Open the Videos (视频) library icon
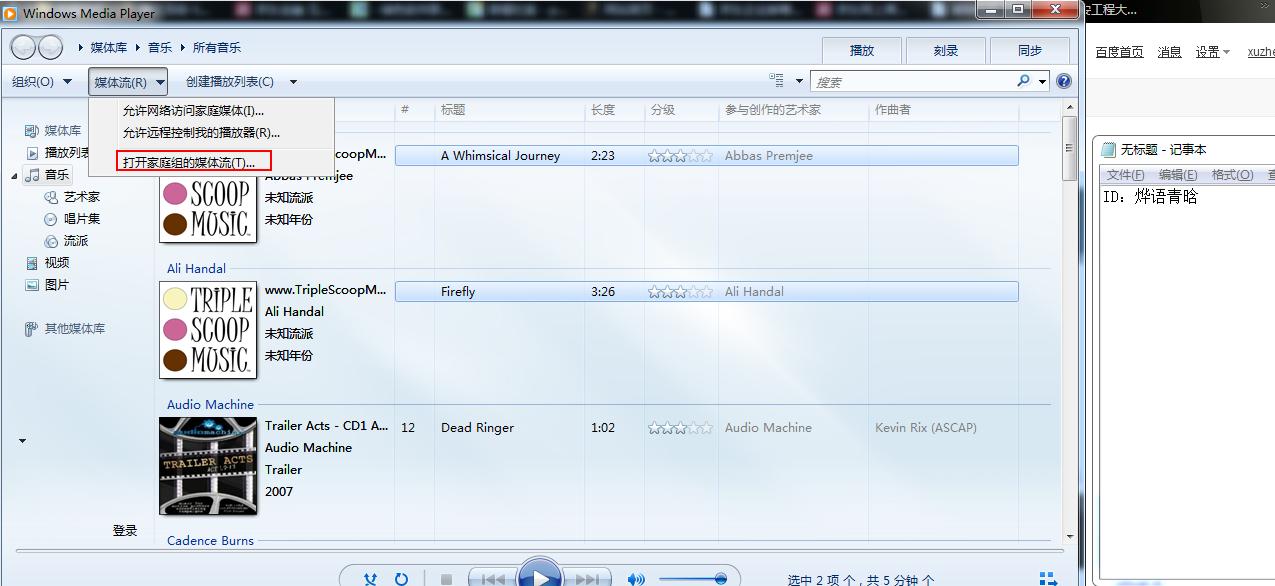 32,263
